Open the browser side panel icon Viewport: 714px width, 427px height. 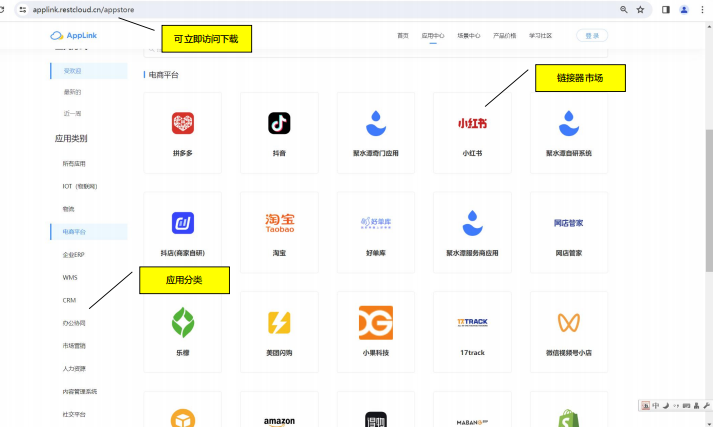tap(666, 10)
